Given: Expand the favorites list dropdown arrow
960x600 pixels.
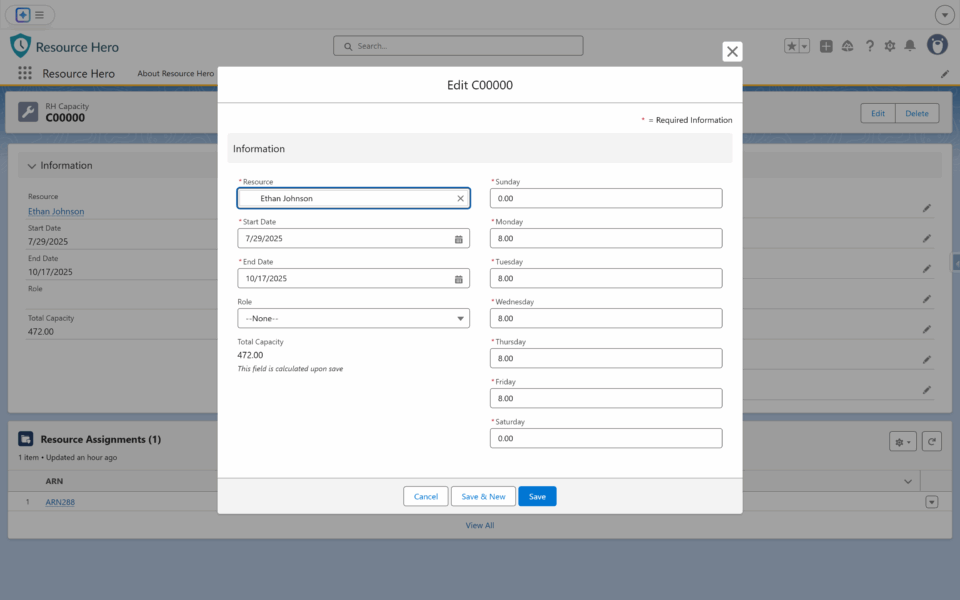Looking at the screenshot, I should 804,46.
